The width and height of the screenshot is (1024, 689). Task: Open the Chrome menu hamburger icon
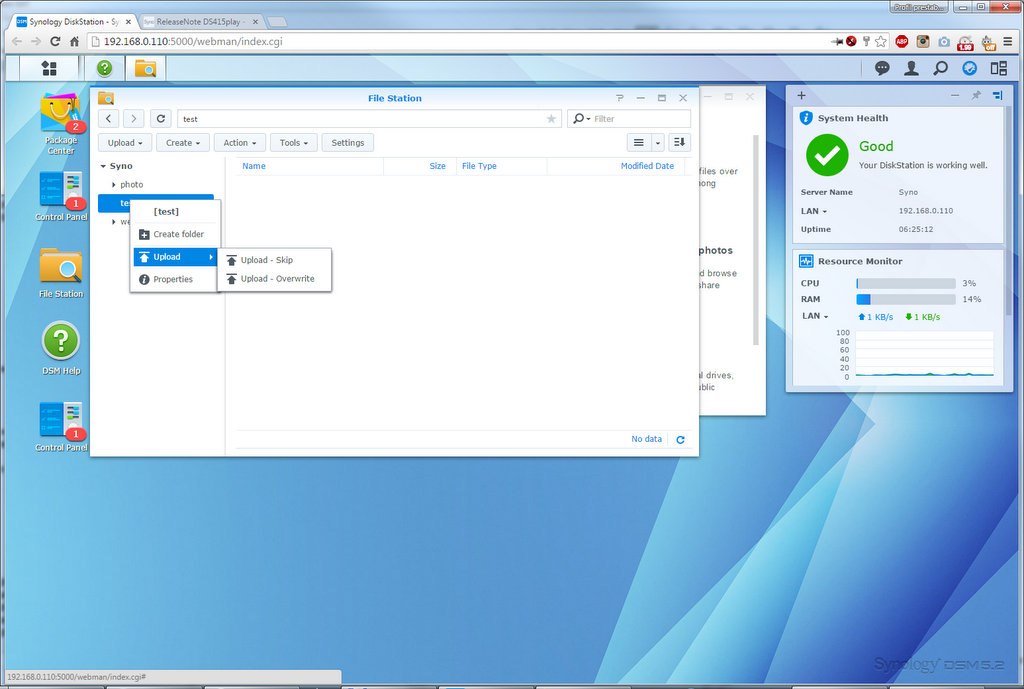[x=1008, y=41]
